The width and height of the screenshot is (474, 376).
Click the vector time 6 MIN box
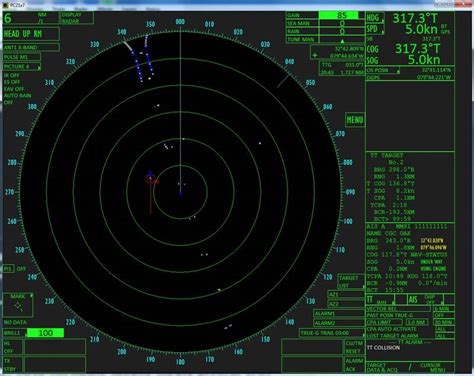[x=443, y=309]
